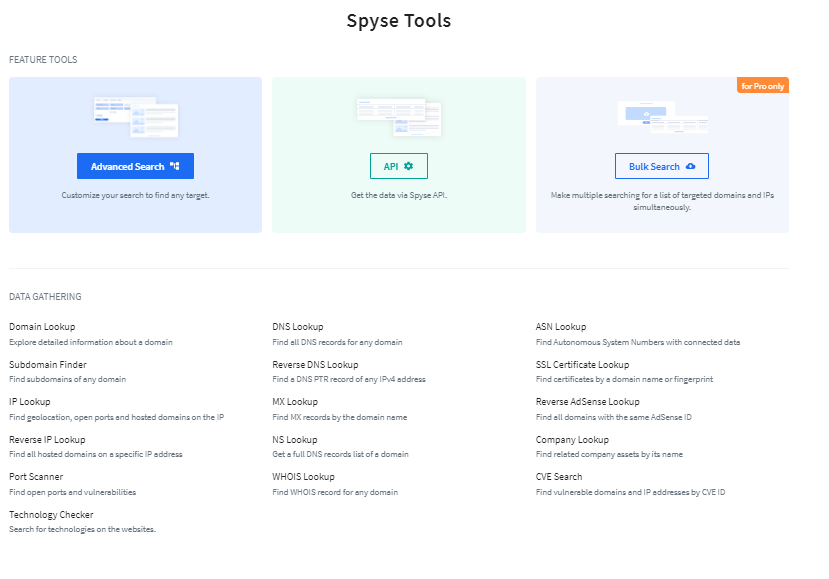Open the Subdomain Finder

point(48,364)
